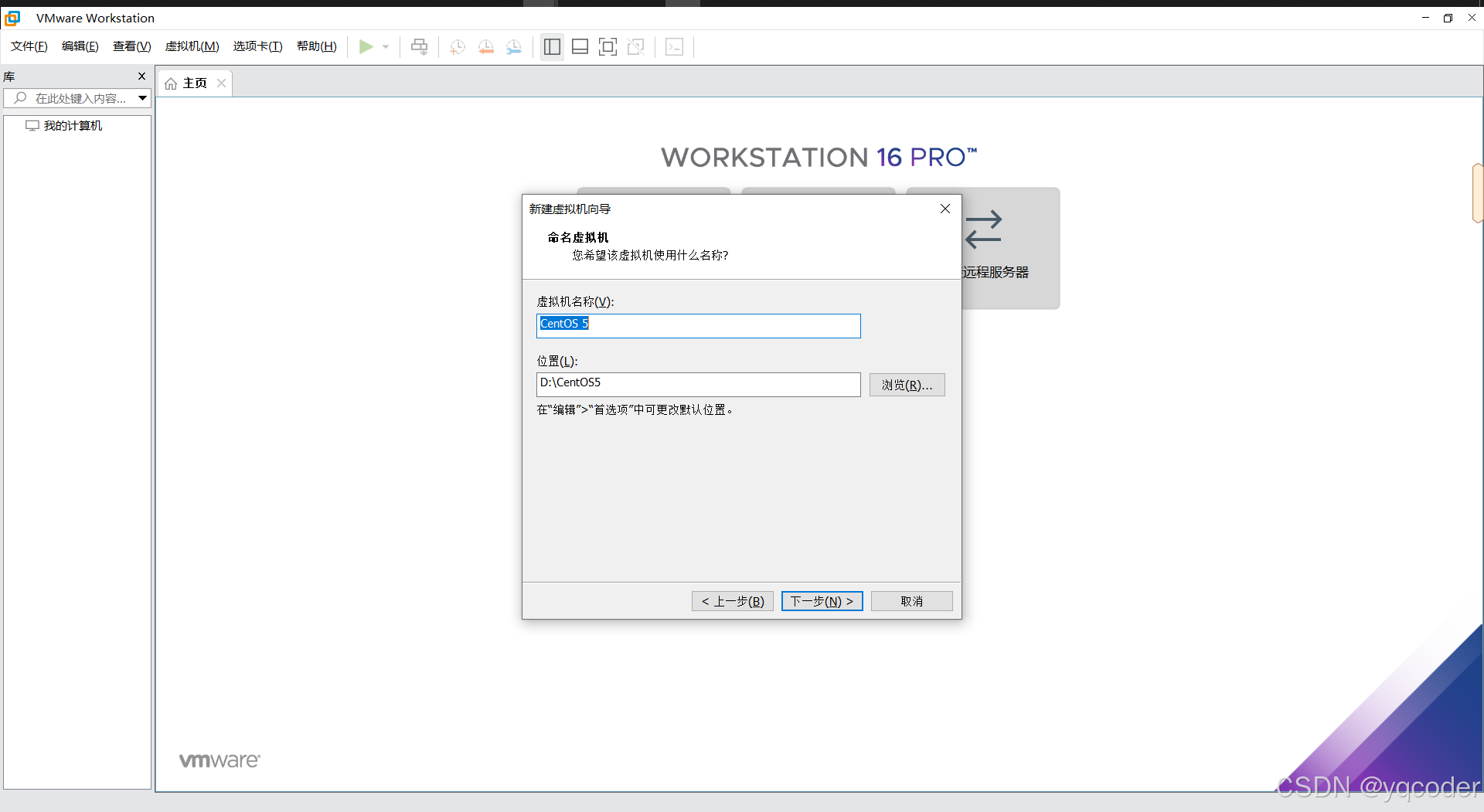The height and width of the screenshot is (812, 1484).
Task: Click the full screen mode icon
Action: (x=608, y=47)
